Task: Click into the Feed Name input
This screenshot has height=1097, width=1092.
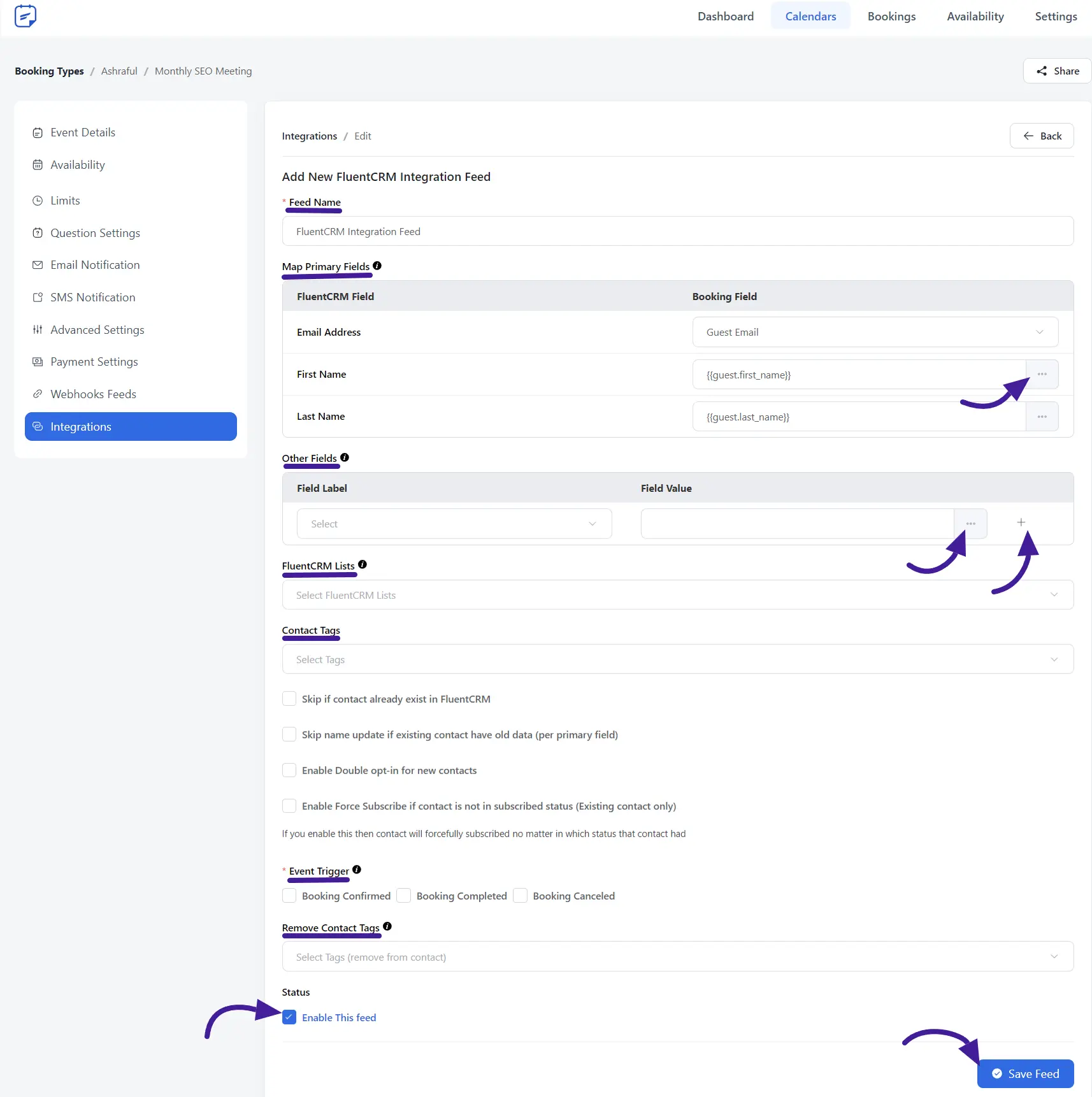Action: click(678, 231)
